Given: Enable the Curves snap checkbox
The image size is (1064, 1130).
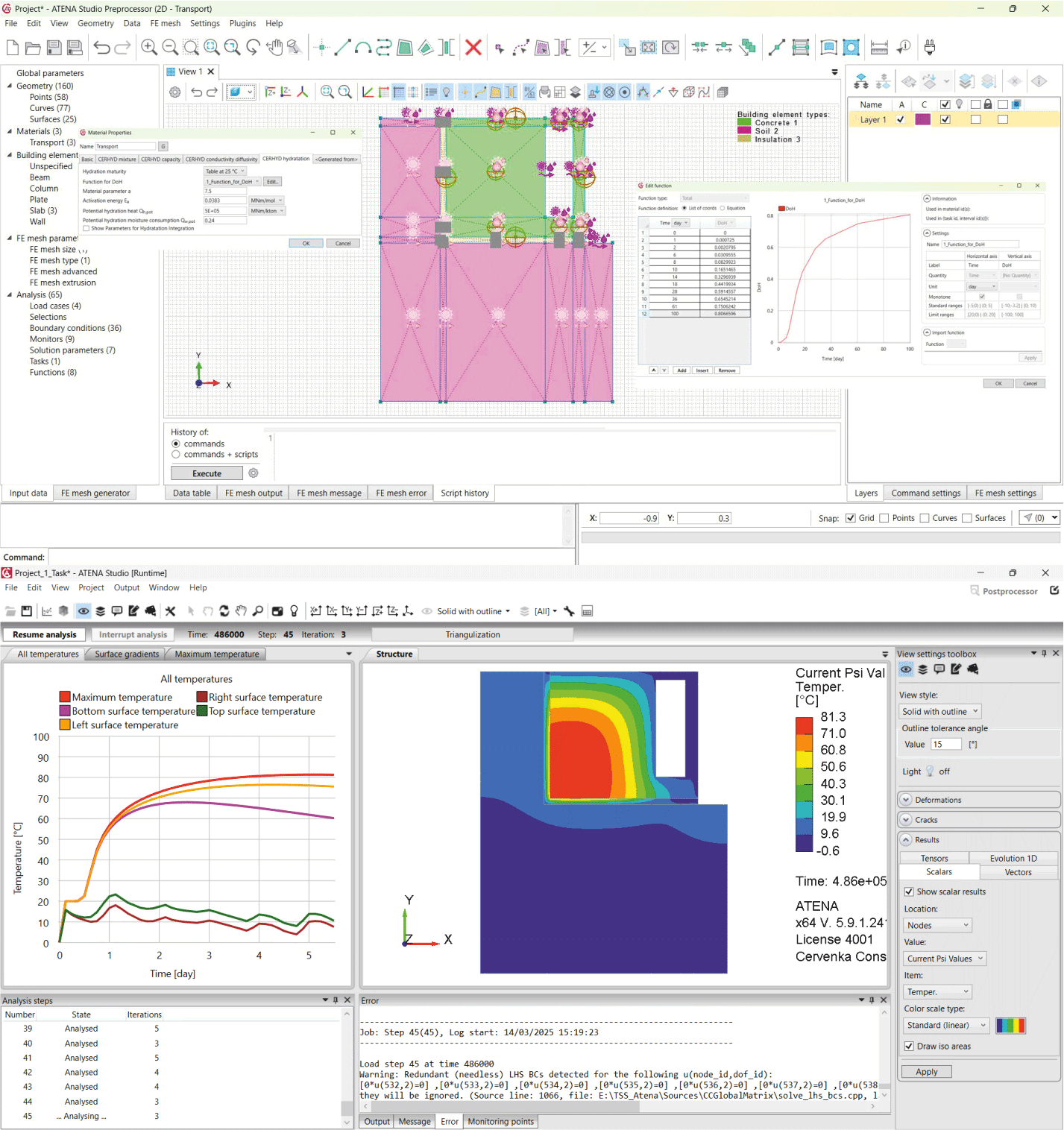Looking at the screenshot, I should click(925, 518).
